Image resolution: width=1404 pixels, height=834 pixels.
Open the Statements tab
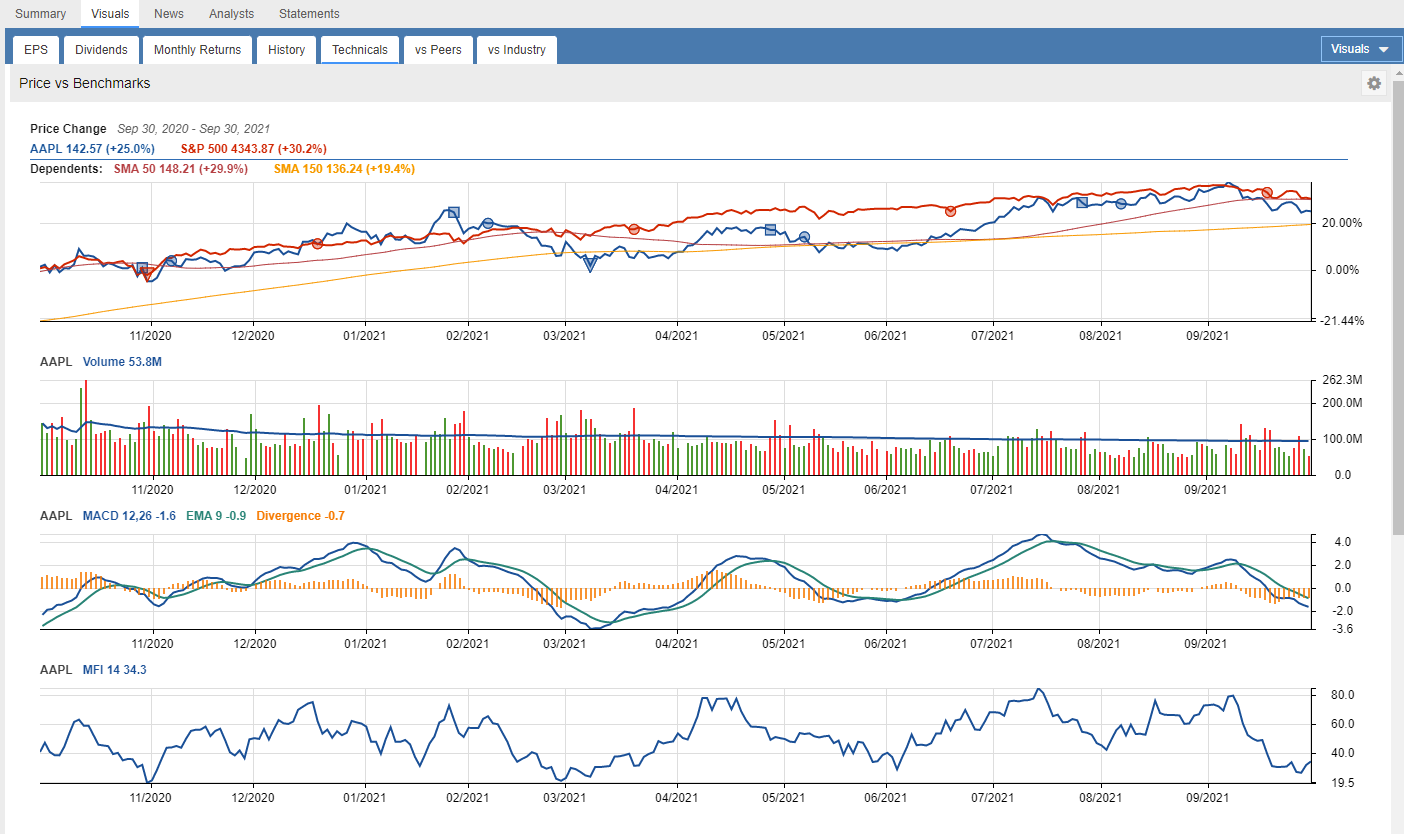[309, 14]
